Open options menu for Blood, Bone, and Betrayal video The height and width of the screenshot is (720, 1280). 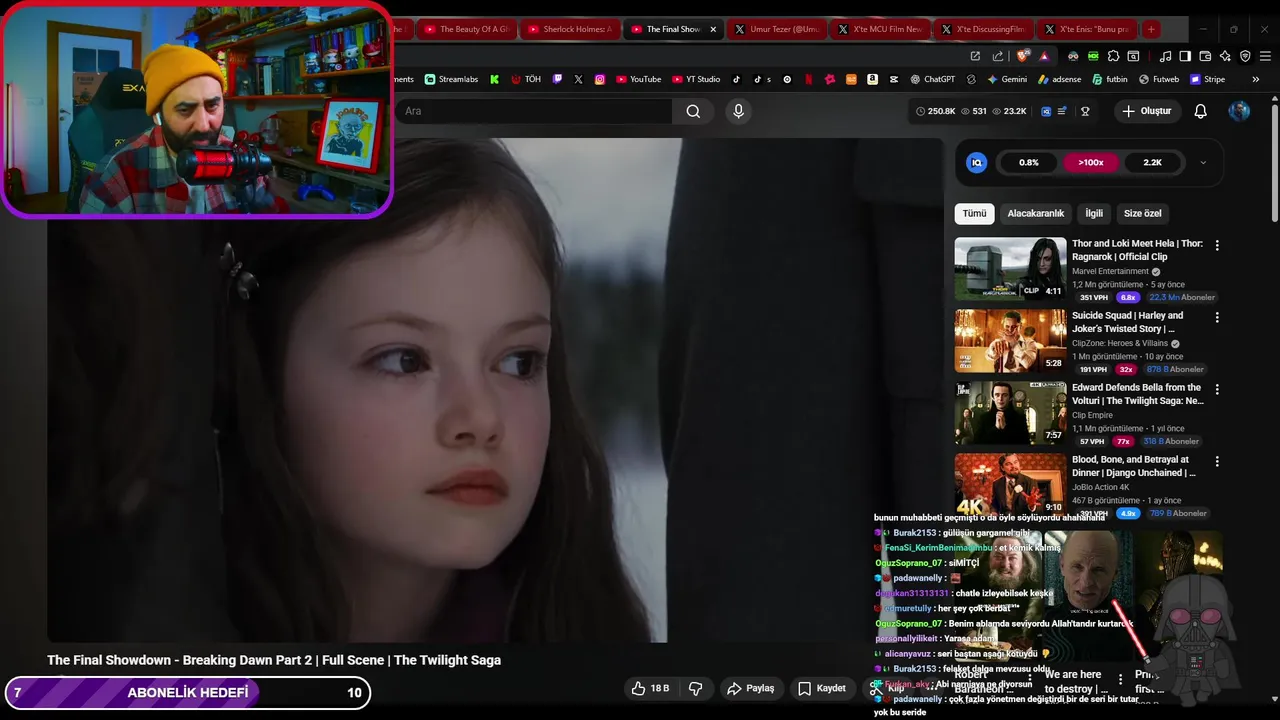[1217, 461]
